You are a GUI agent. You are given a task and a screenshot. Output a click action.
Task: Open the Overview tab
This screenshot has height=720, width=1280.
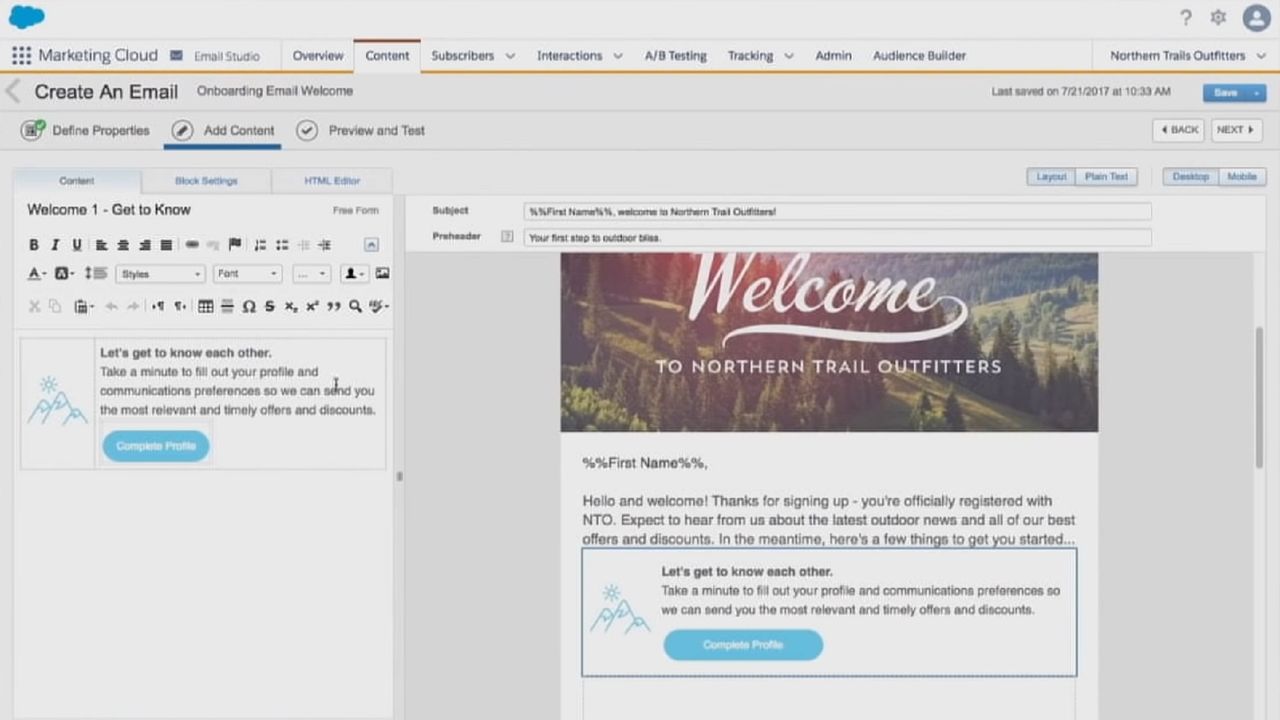point(318,56)
